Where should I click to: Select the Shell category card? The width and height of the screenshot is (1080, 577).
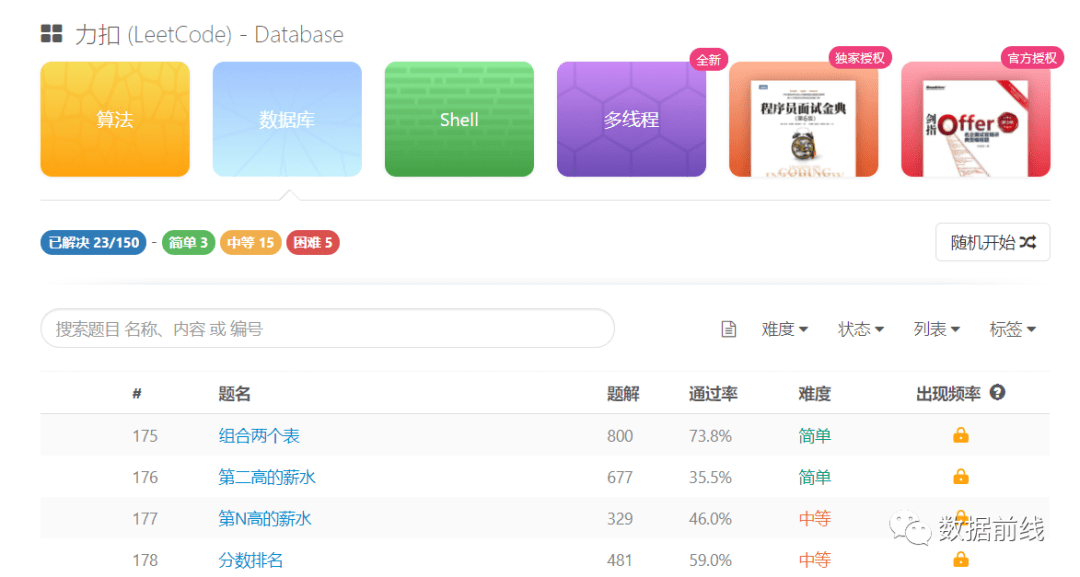click(x=459, y=120)
